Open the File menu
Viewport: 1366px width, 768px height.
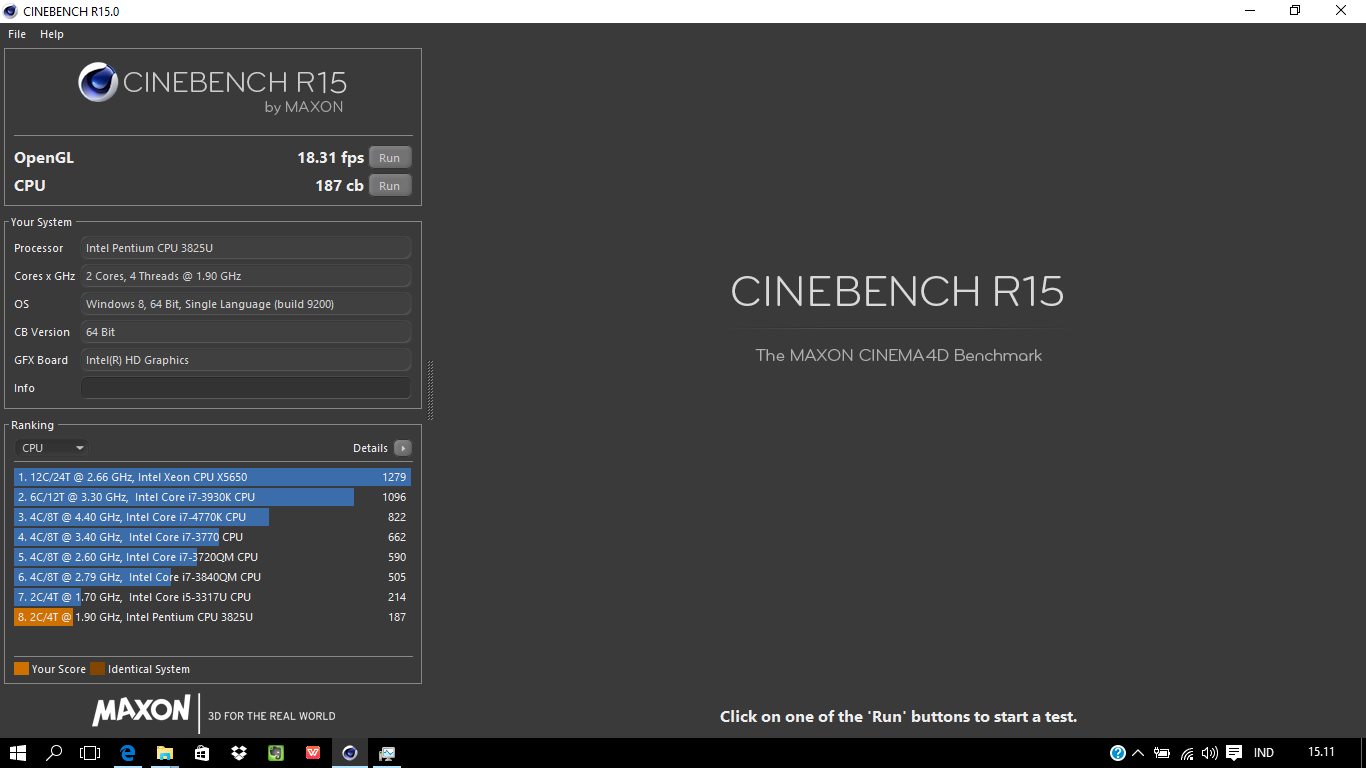click(x=17, y=34)
